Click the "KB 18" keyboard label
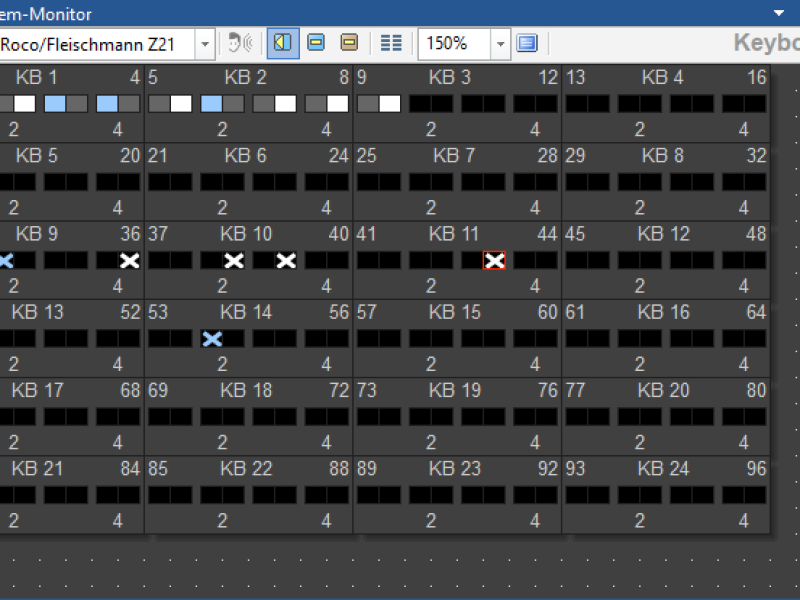The height and width of the screenshot is (600, 800). (x=246, y=390)
